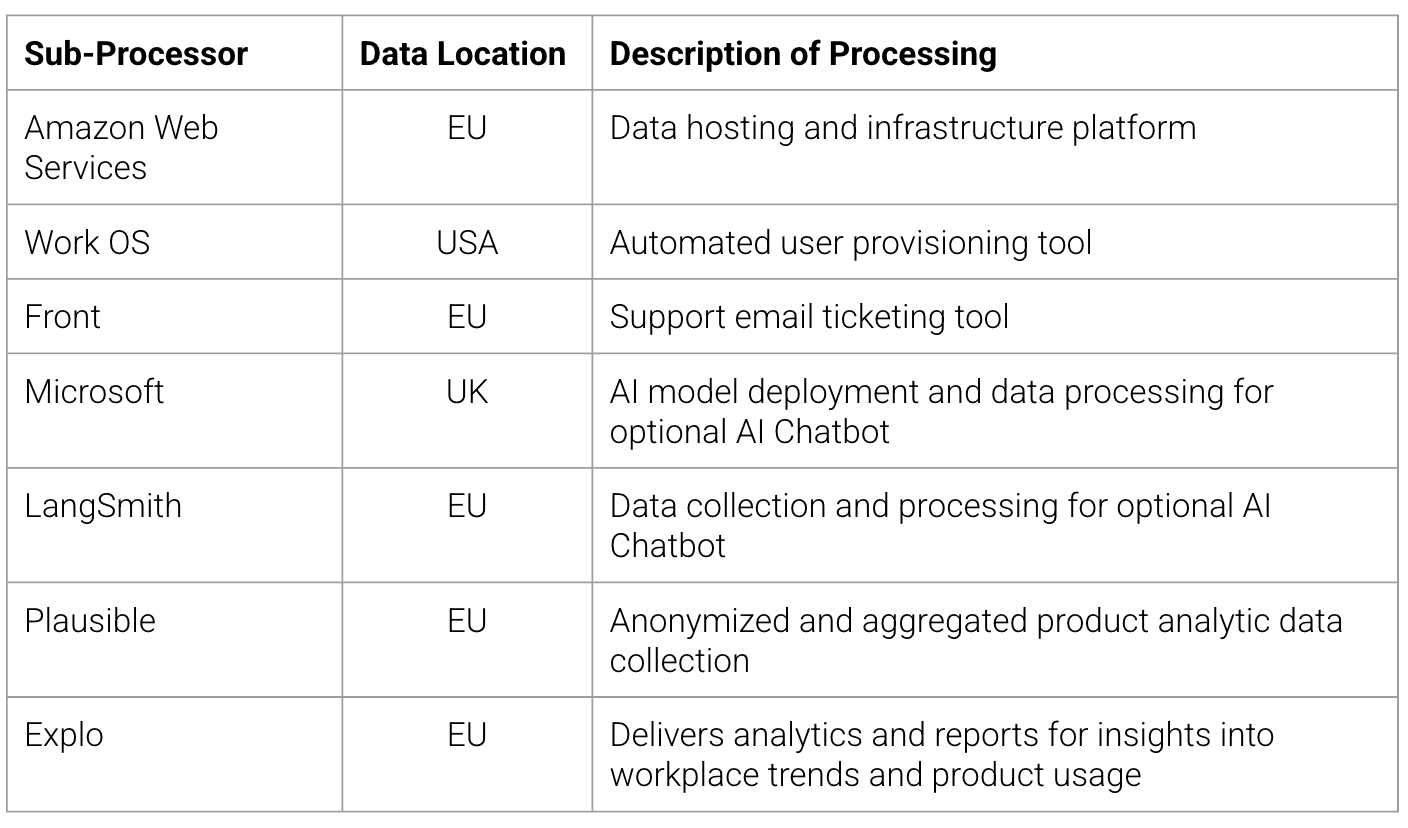Click Delivers analytics and reports description
1408x828 pixels.
click(941, 755)
